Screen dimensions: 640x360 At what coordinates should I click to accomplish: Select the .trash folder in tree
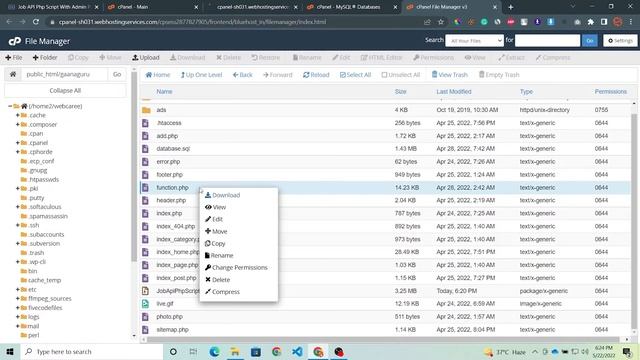tap(36, 253)
